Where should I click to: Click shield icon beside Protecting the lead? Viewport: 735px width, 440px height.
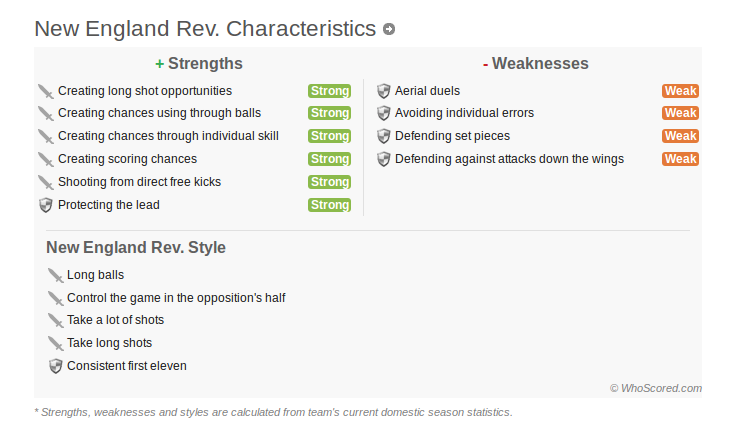tap(45, 205)
